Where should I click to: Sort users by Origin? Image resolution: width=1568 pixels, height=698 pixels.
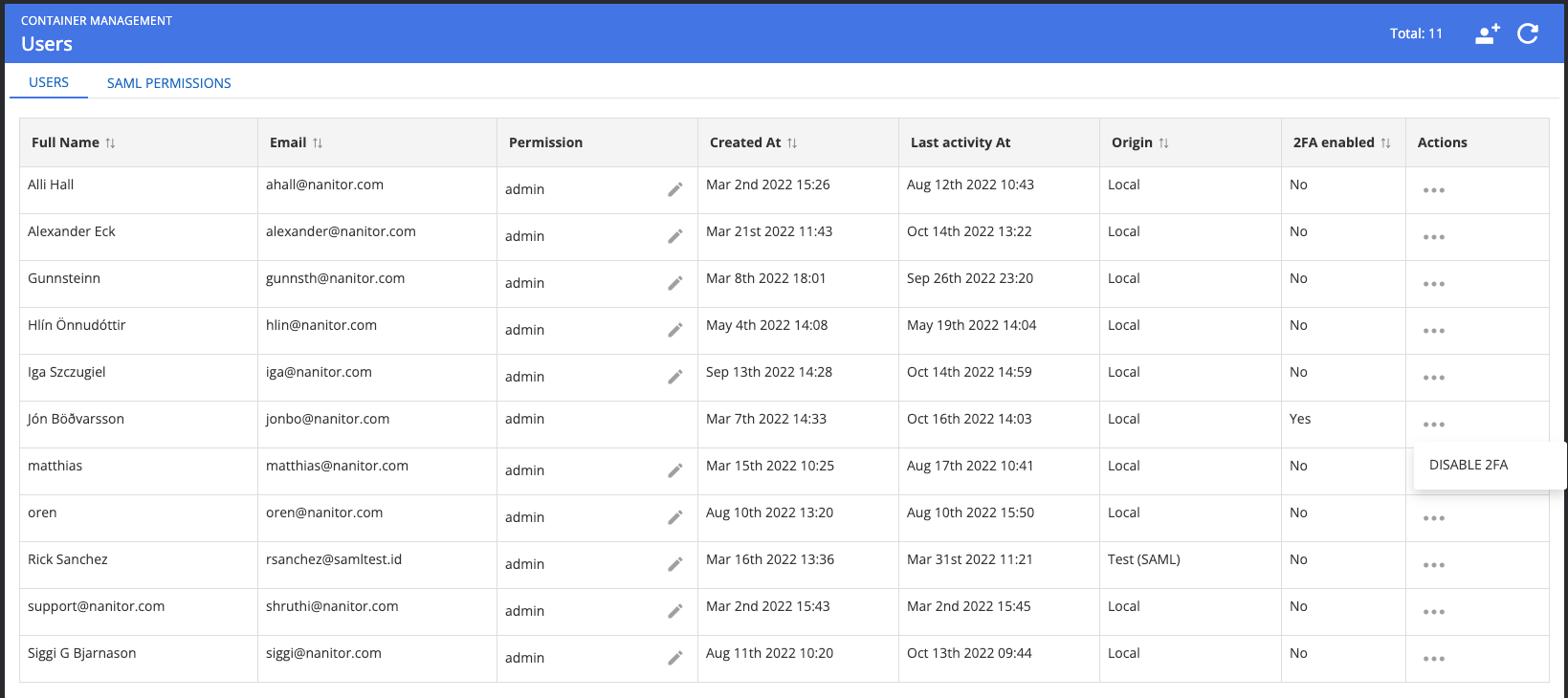tap(1163, 143)
